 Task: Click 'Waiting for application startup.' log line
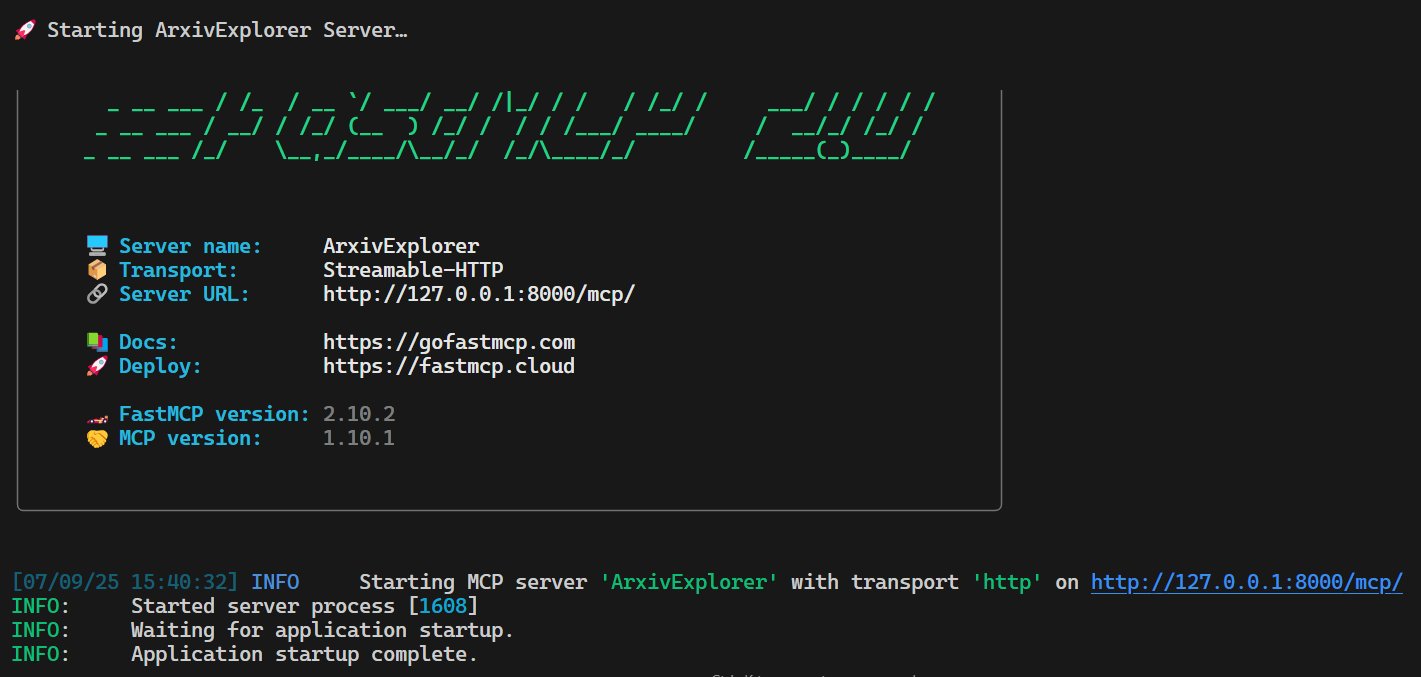(x=322, y=630)
